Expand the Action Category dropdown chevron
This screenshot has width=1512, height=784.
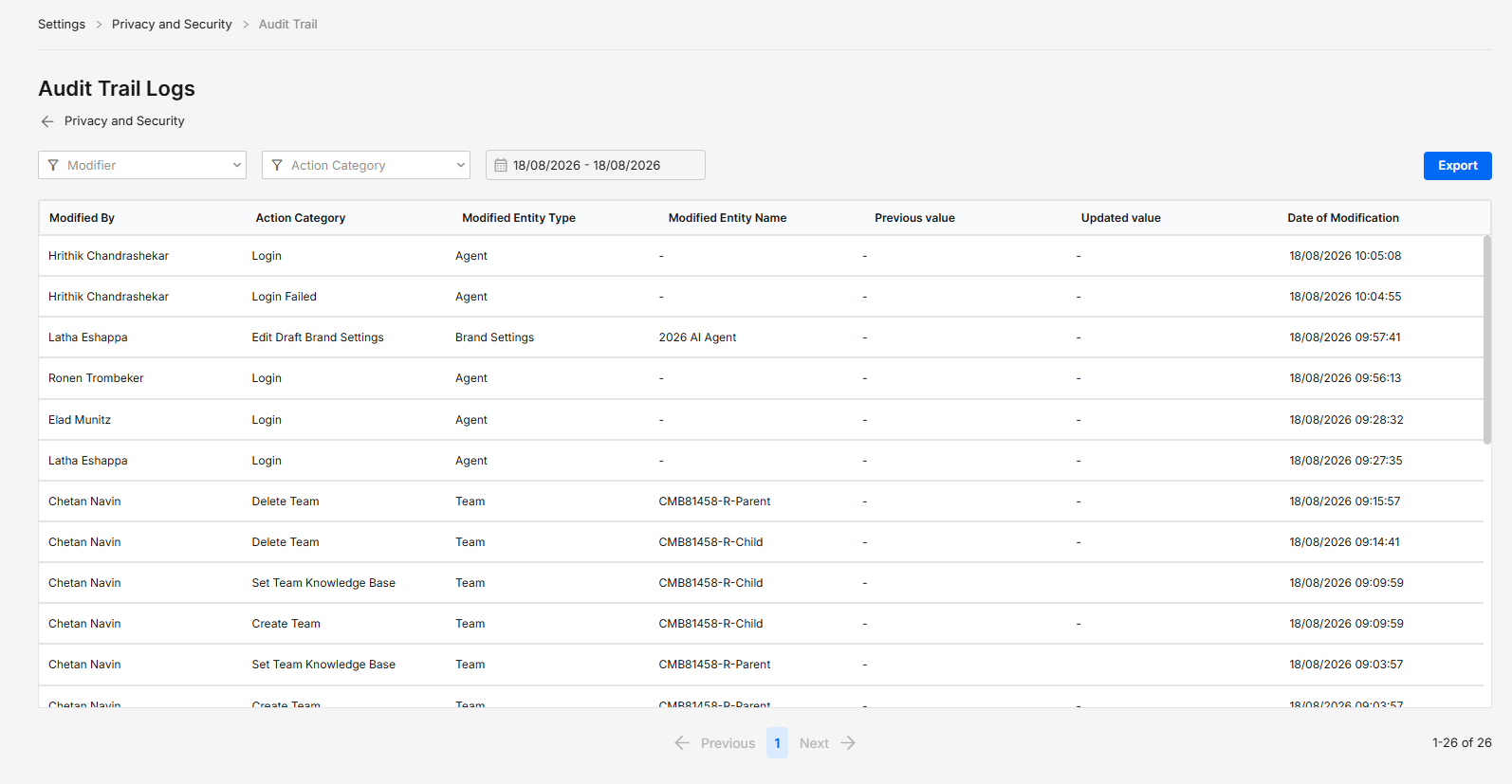coord(461,165)
